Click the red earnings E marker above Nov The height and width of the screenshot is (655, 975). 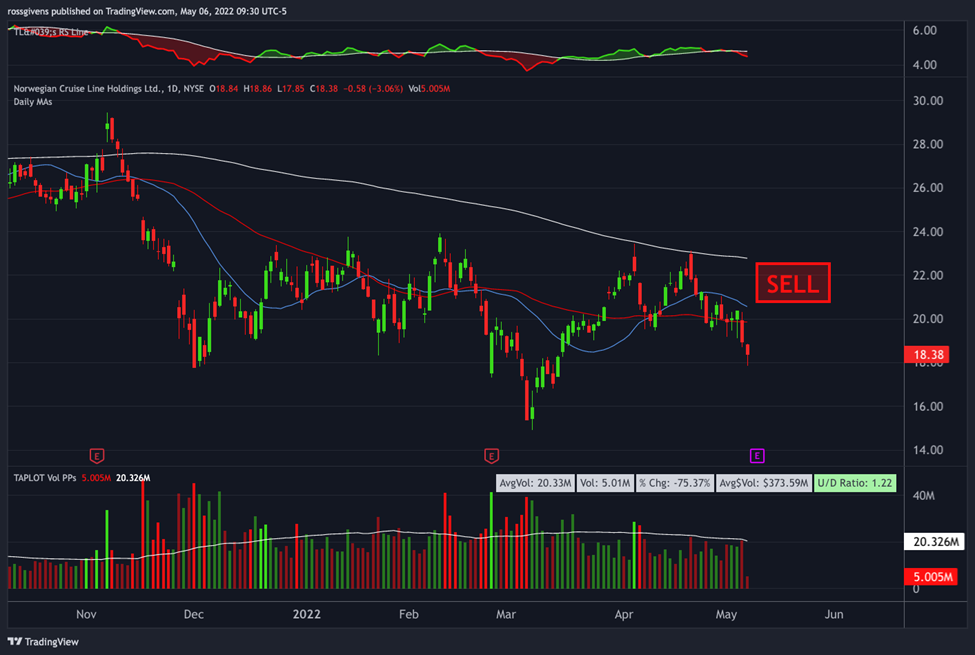click(x=96, y=456)
